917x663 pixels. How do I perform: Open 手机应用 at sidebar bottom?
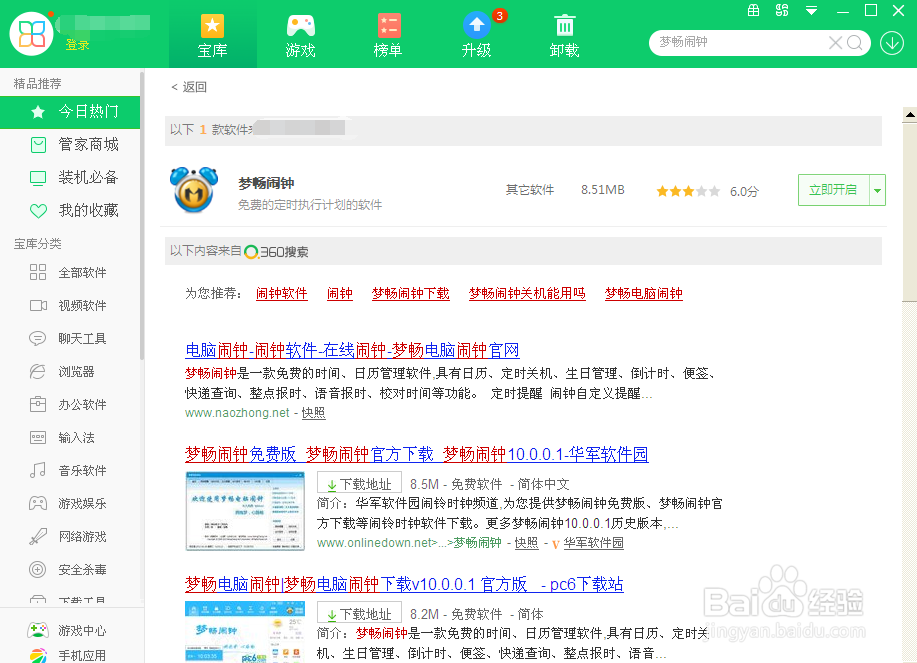(x=67, y=655)
